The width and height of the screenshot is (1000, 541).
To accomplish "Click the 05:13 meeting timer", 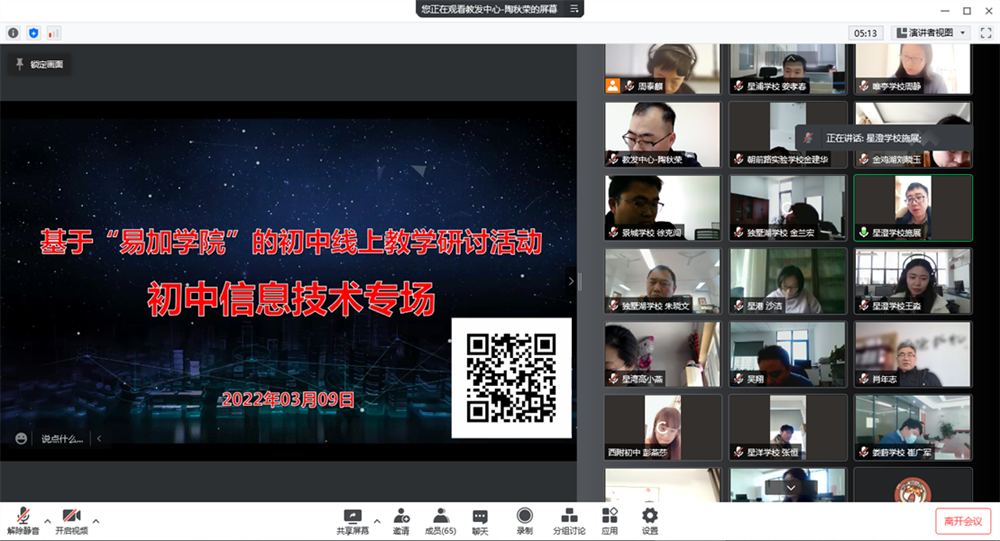I will tap(865, 33).
